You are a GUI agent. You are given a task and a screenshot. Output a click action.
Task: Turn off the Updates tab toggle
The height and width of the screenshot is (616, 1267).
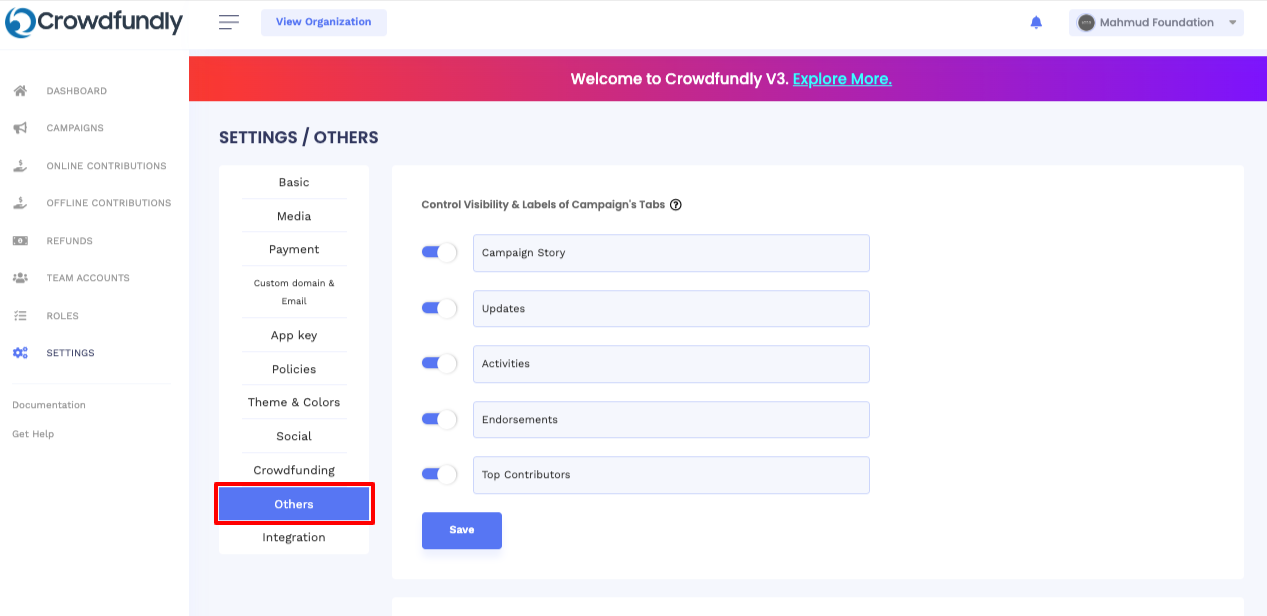439,308
